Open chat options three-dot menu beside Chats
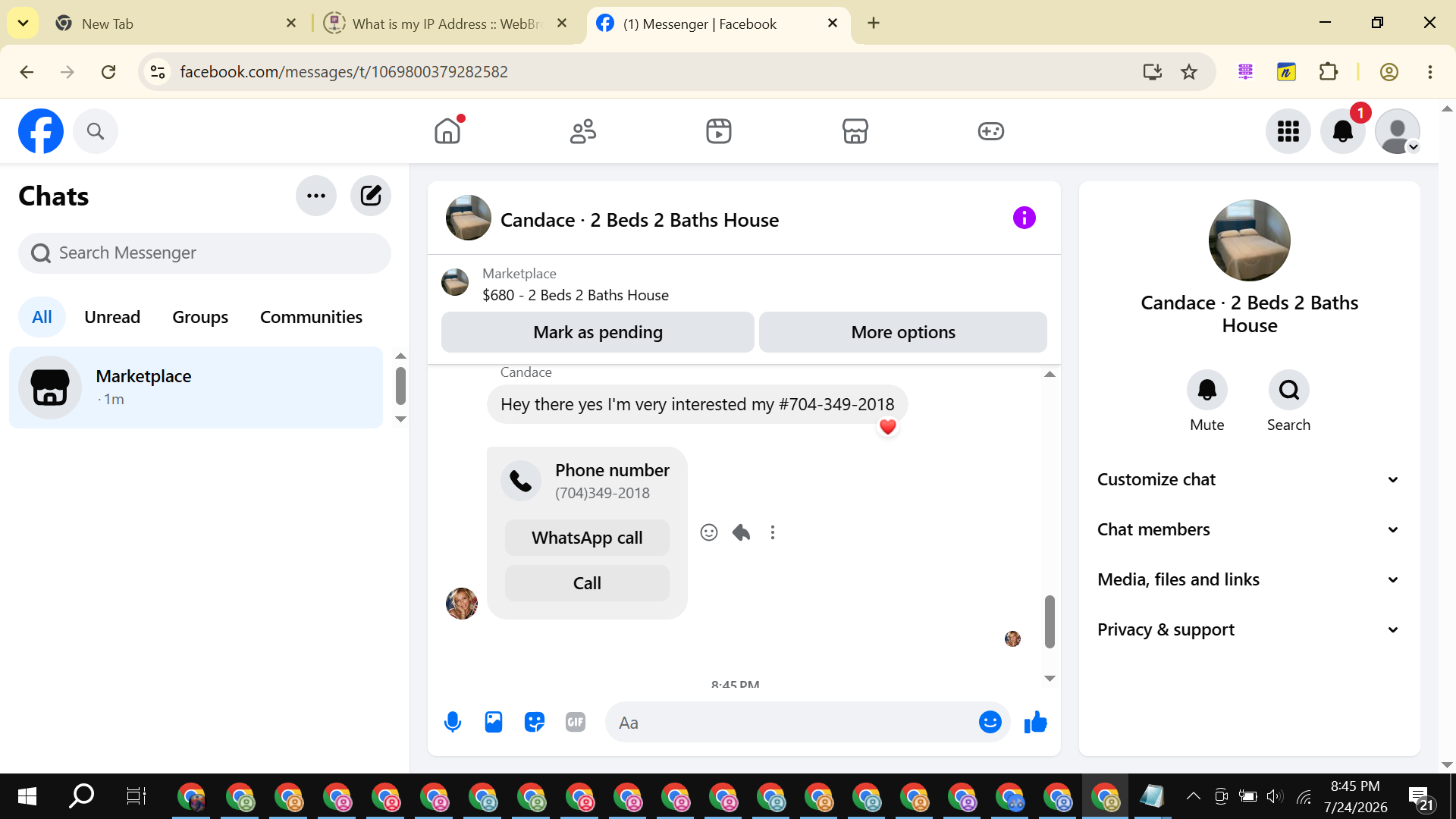Image resolution: width=1456 pixels, height=819 pixels. click(316, 196)
